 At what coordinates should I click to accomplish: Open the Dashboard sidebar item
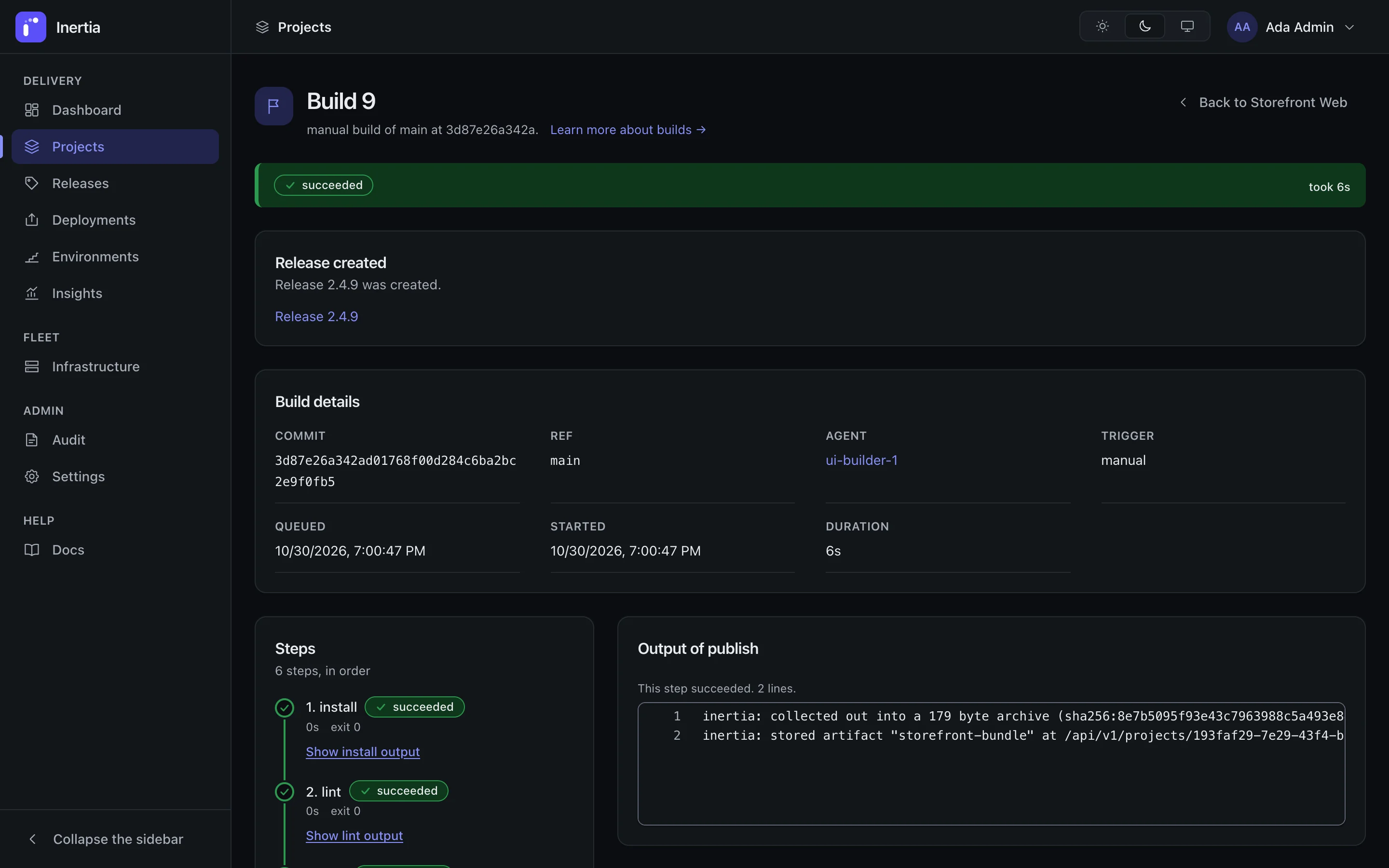click(x=115, y=109)
